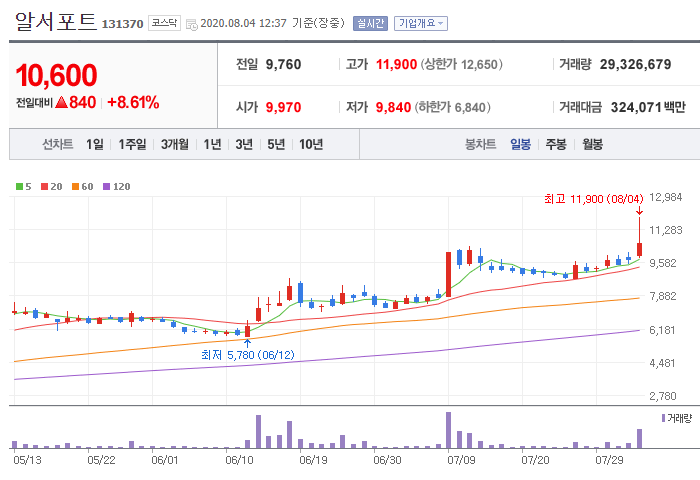The height and width of the screenshot is (480, 700).
Task: Click the 07/29 date axis label
Action: 609,460
